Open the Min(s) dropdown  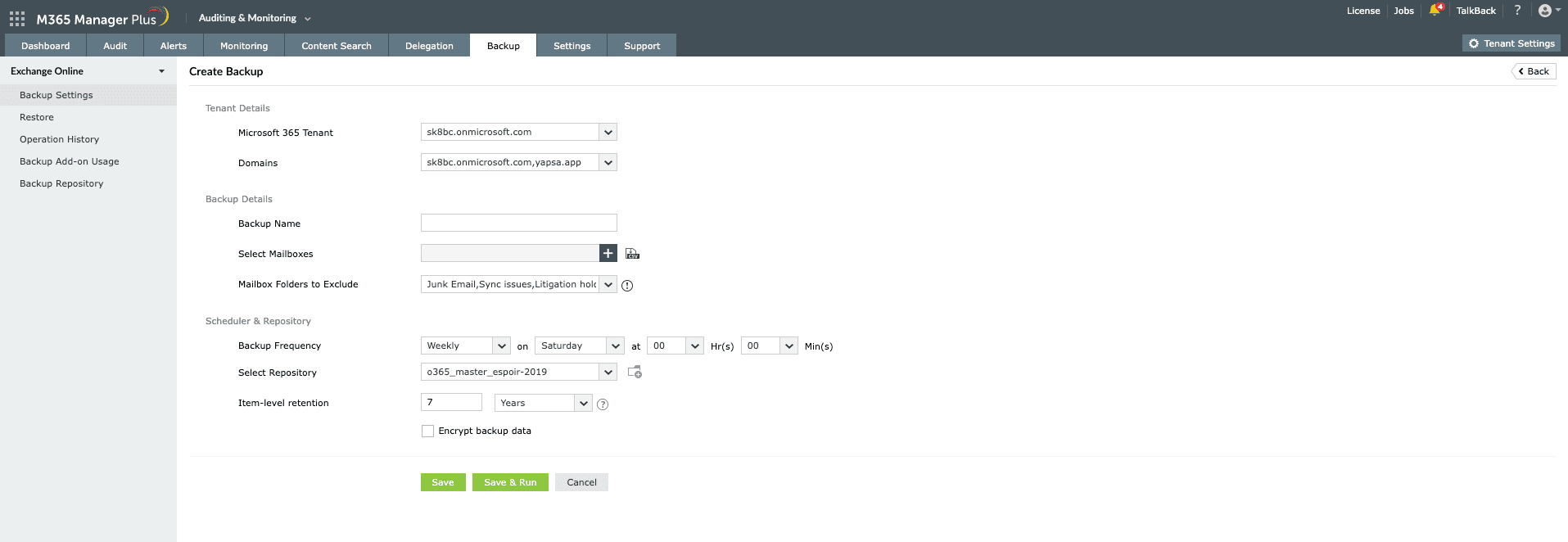point(769,346)
